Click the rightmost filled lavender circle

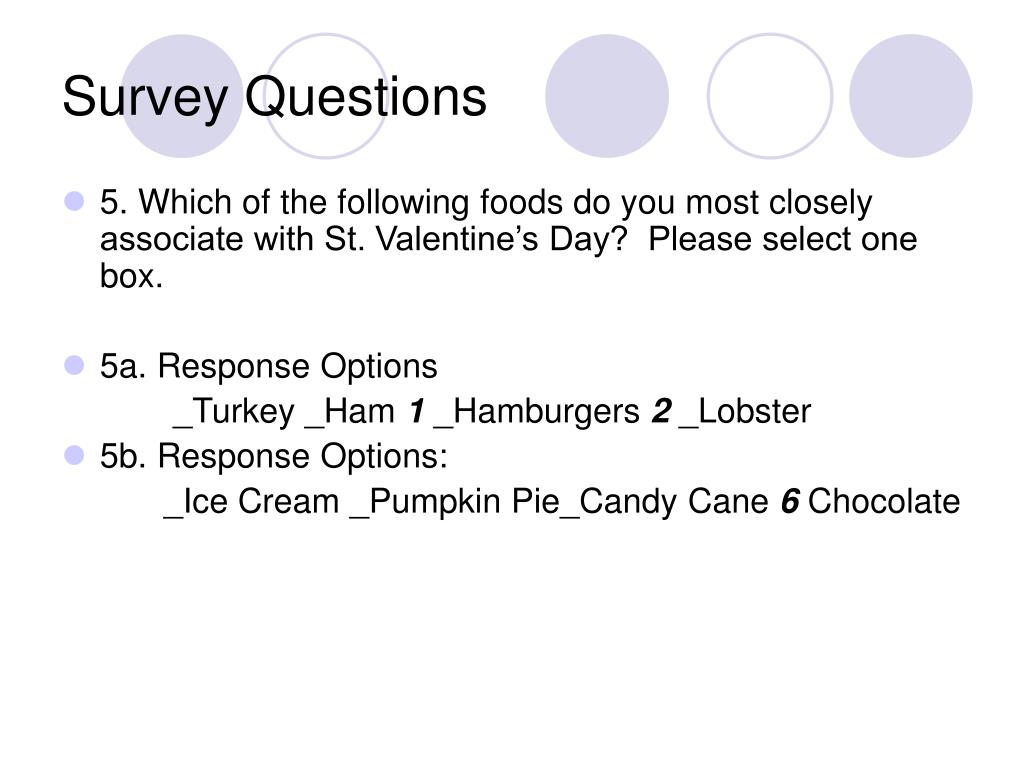point(910,96)
